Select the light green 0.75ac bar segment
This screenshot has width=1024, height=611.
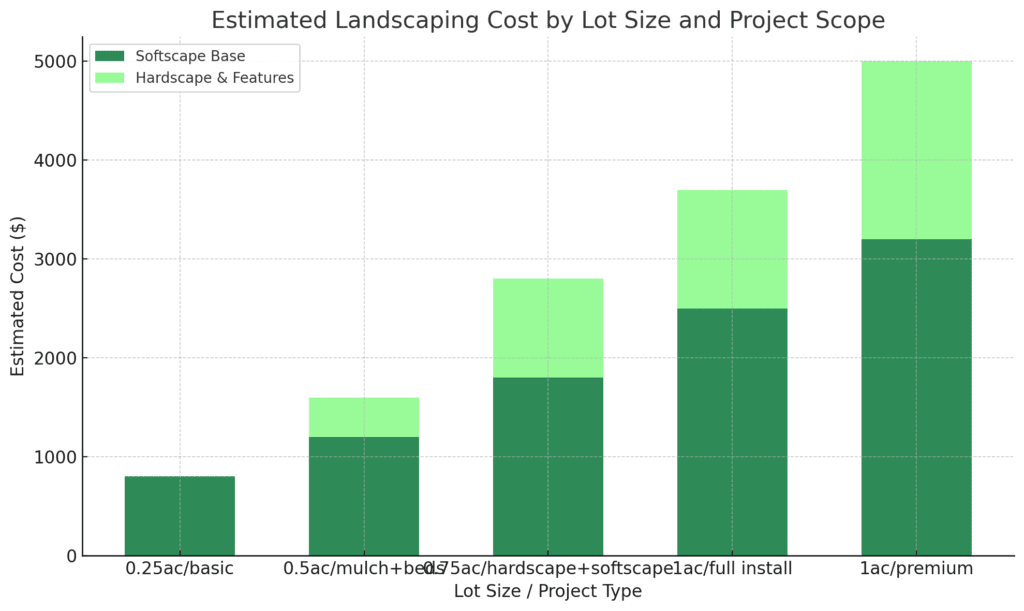548,328
